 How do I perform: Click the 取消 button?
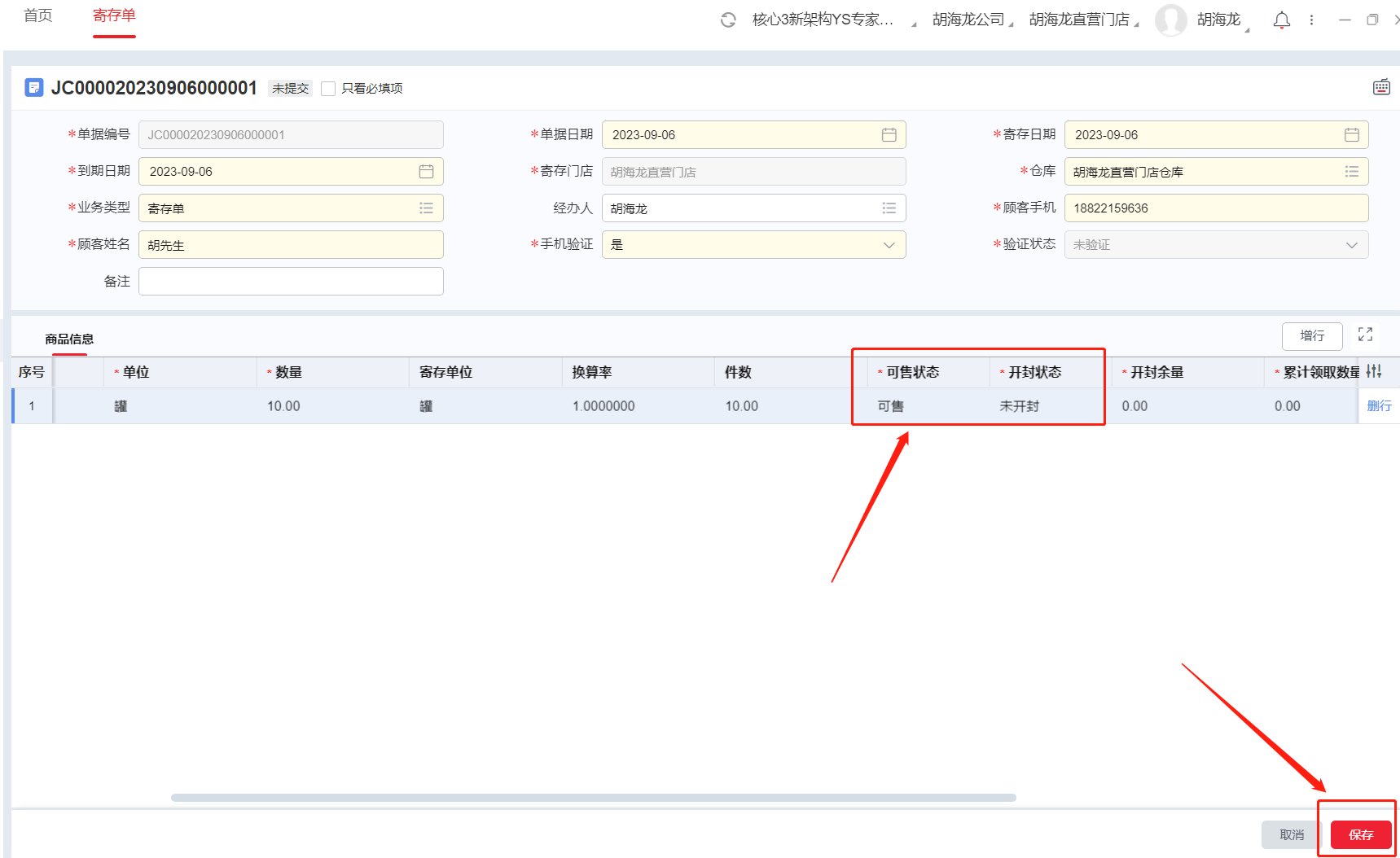tap(1292, 835)
